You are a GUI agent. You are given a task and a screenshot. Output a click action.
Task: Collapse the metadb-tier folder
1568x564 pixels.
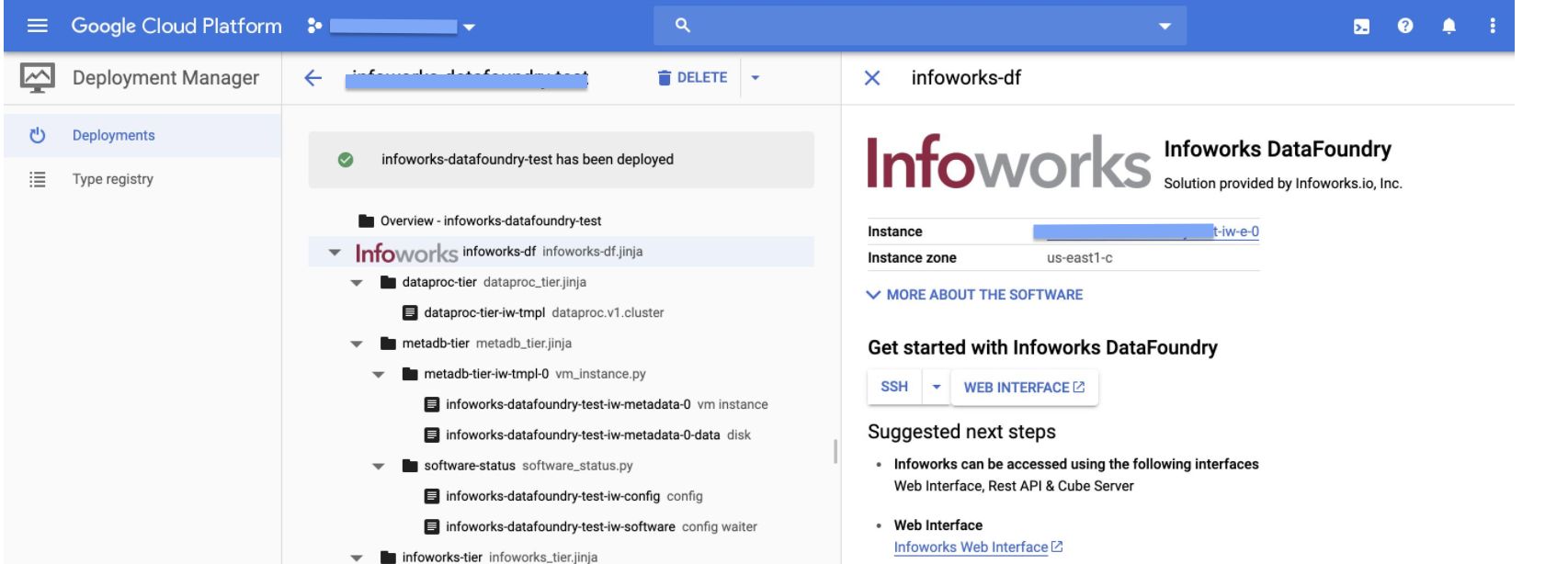pos(357,344)
